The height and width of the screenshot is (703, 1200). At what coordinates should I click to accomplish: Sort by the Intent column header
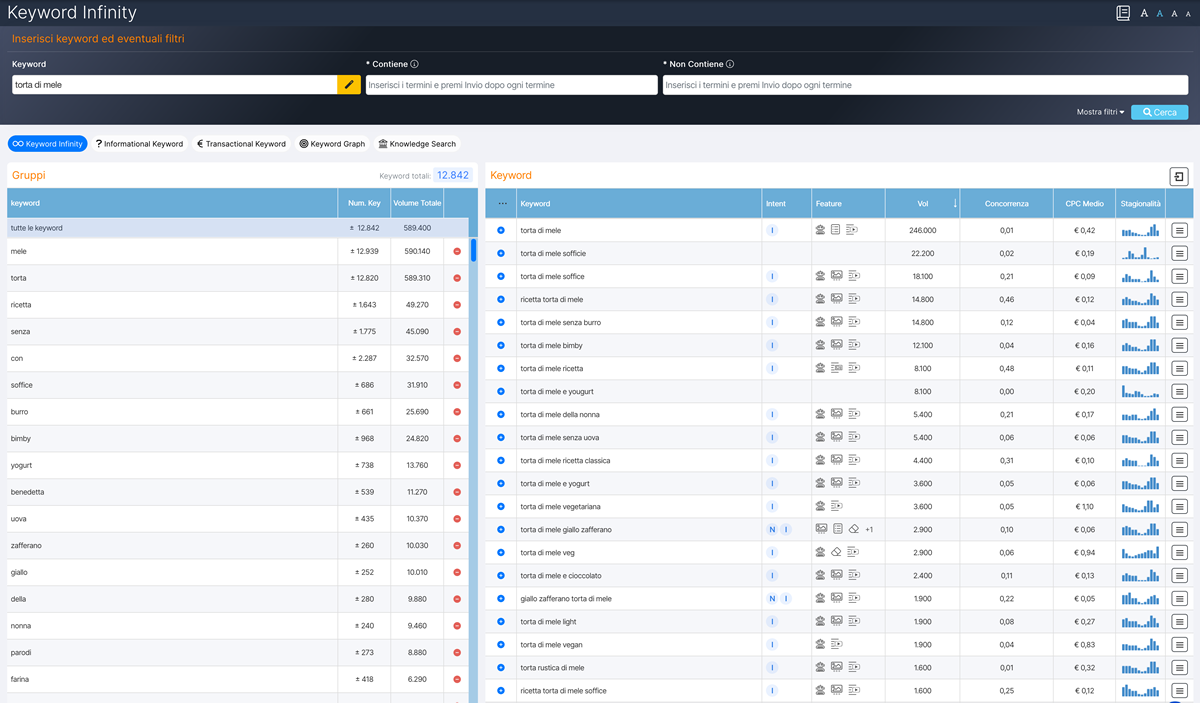(x=786, y=203)
